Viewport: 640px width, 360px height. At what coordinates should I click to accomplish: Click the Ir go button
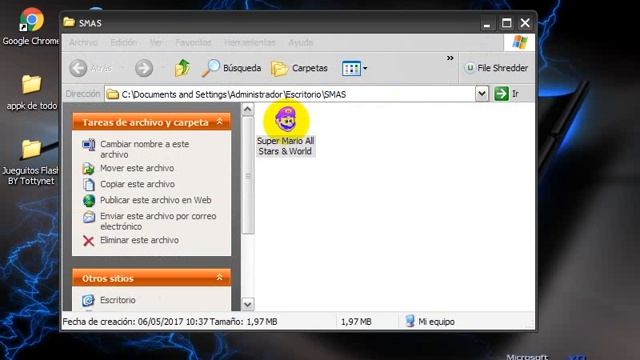click(507, 94)
